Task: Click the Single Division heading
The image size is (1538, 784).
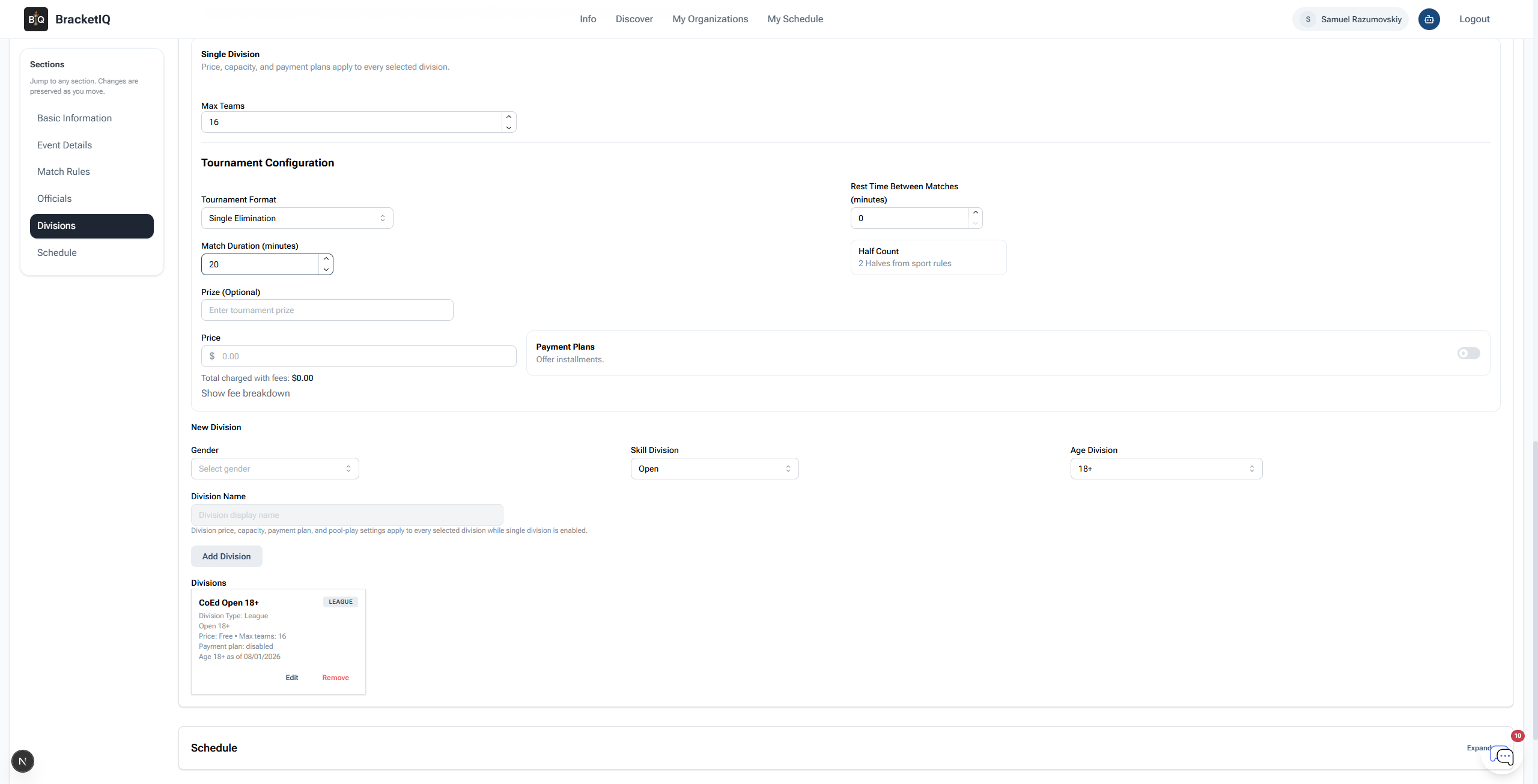Action: coord(230,54)
